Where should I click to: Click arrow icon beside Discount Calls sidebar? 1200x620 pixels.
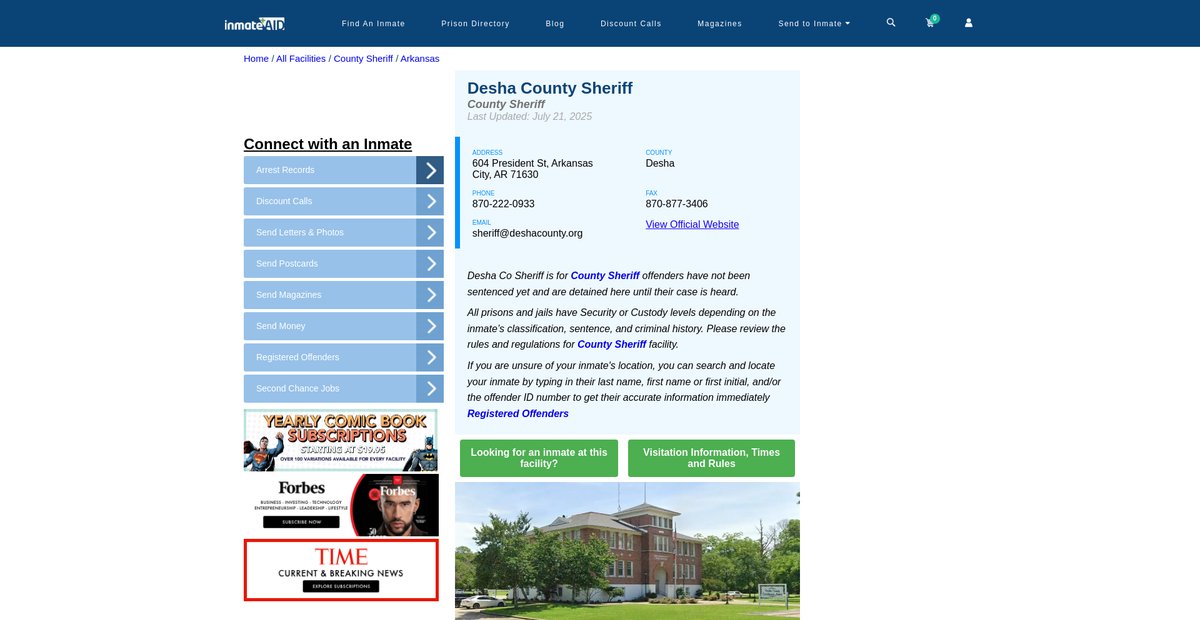430,201
